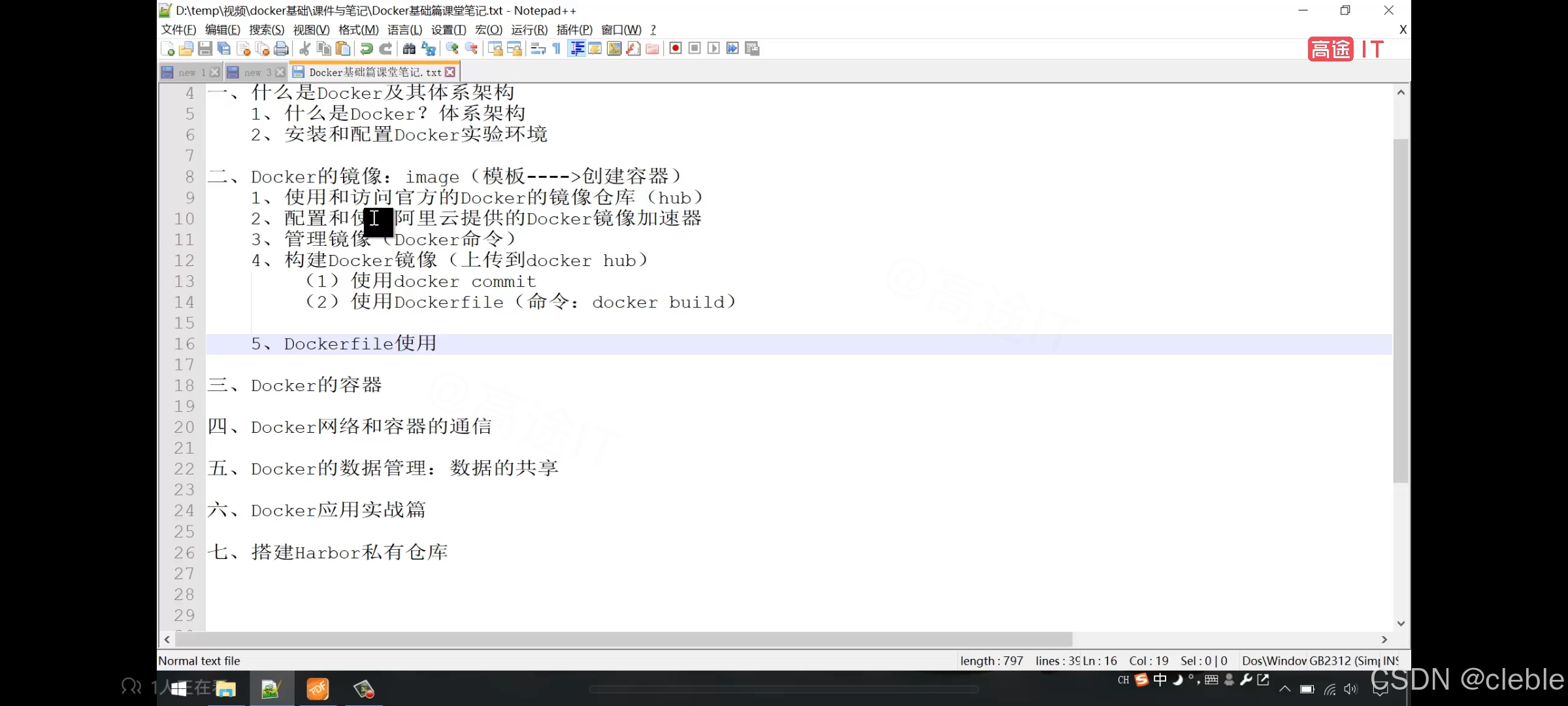The image size is (1568, 706).
Task: Show hidden system tray icons chevron
Action: pos(1284,688)
